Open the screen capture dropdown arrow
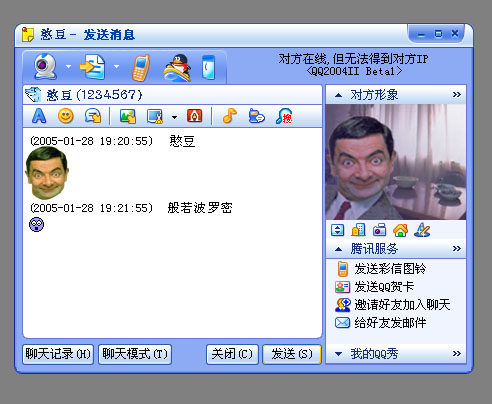Screen dimensions: 492x404 tap(174, 117)
